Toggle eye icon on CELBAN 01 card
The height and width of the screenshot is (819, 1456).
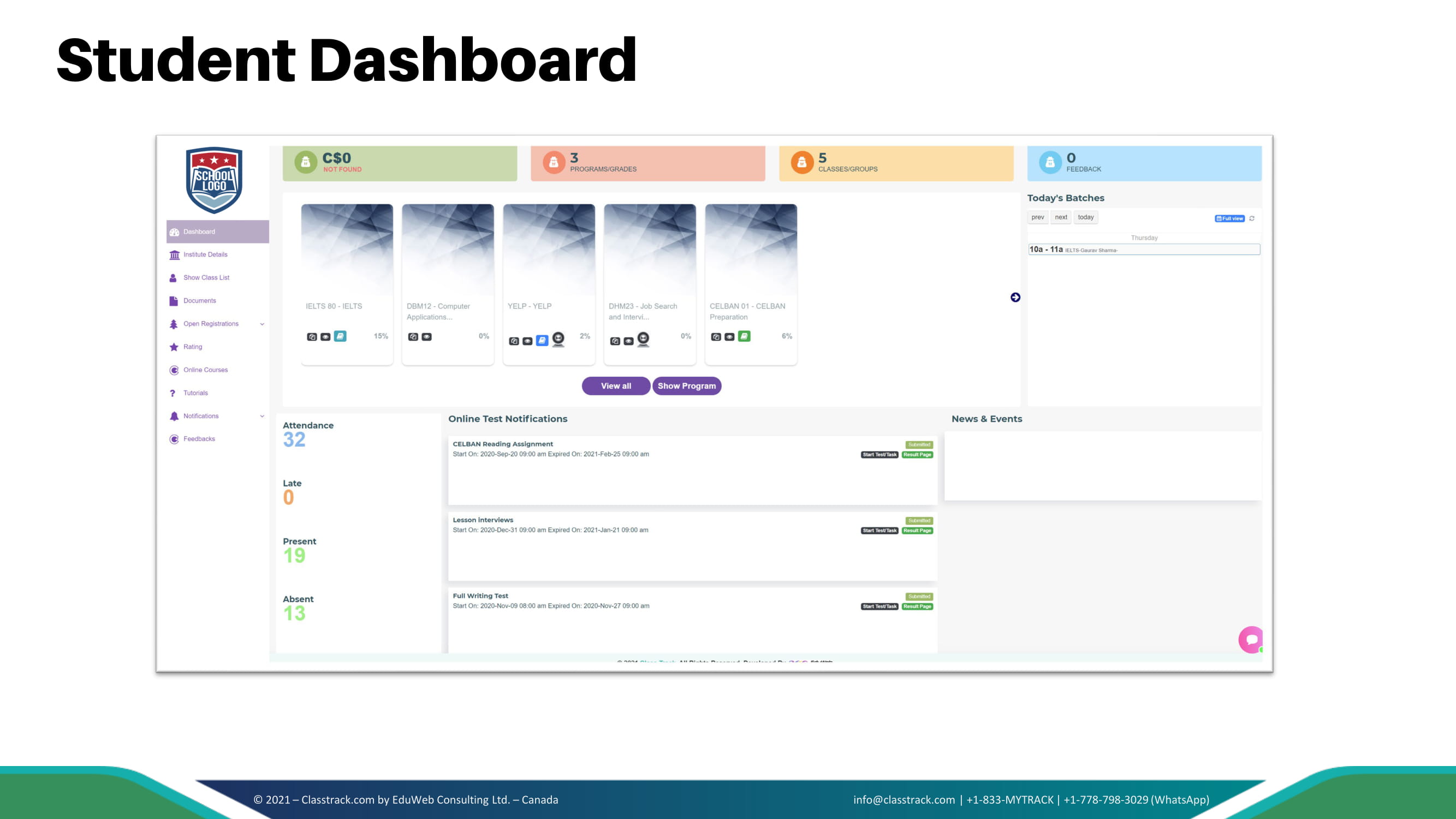pyautogui.click(x=730, y=337)
